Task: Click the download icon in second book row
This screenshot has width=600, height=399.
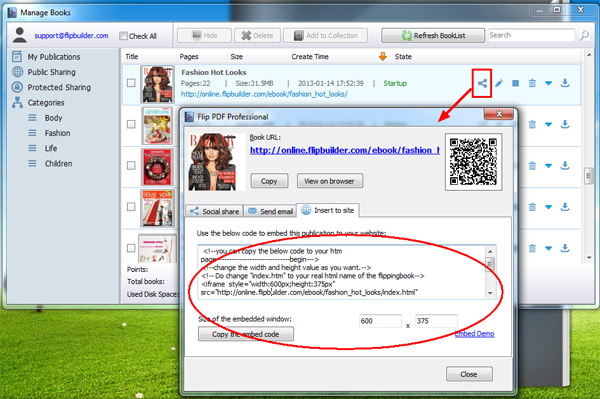Action: tap(565, 124)
